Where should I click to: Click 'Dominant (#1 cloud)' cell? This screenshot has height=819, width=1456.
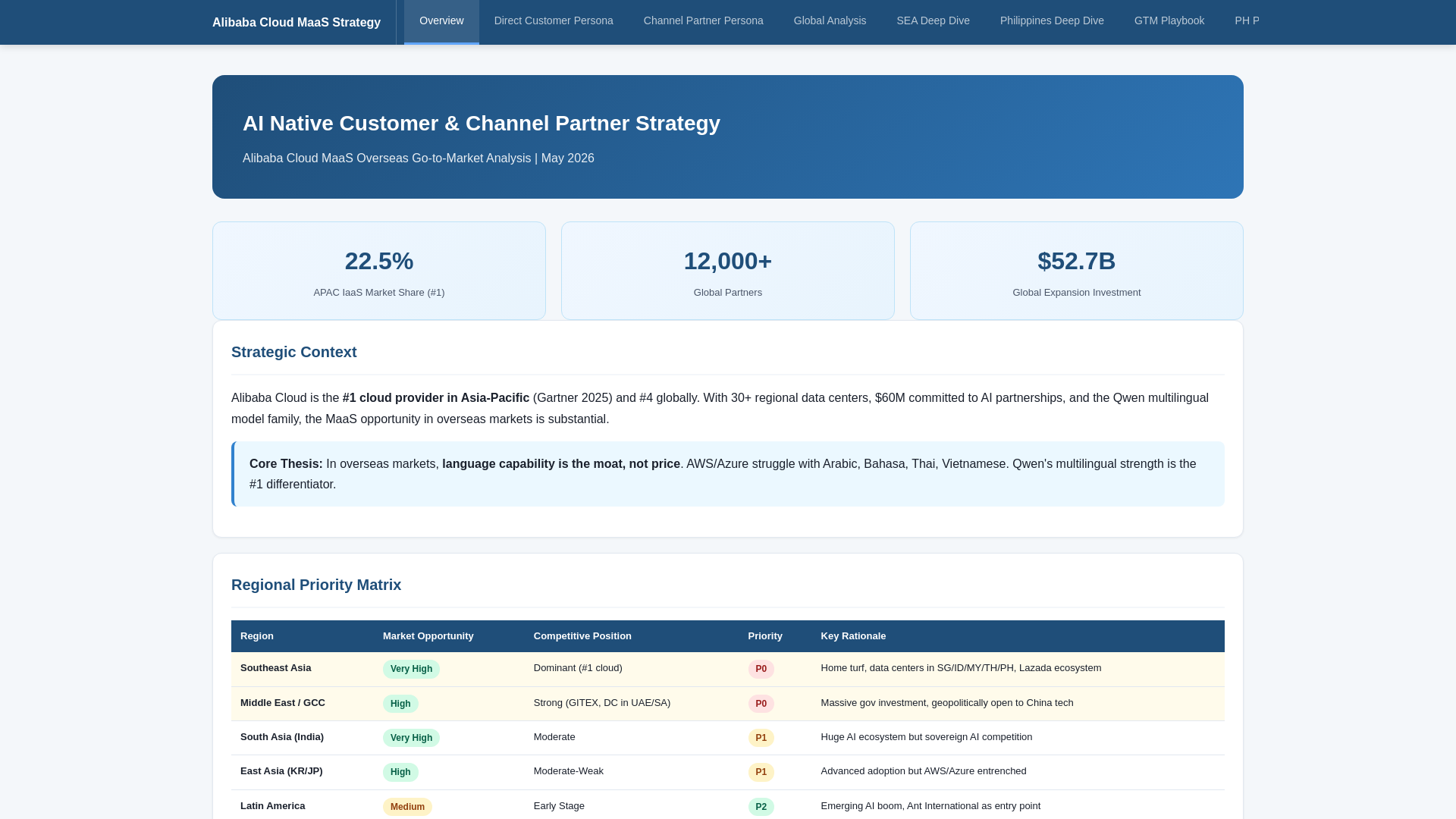578,668
